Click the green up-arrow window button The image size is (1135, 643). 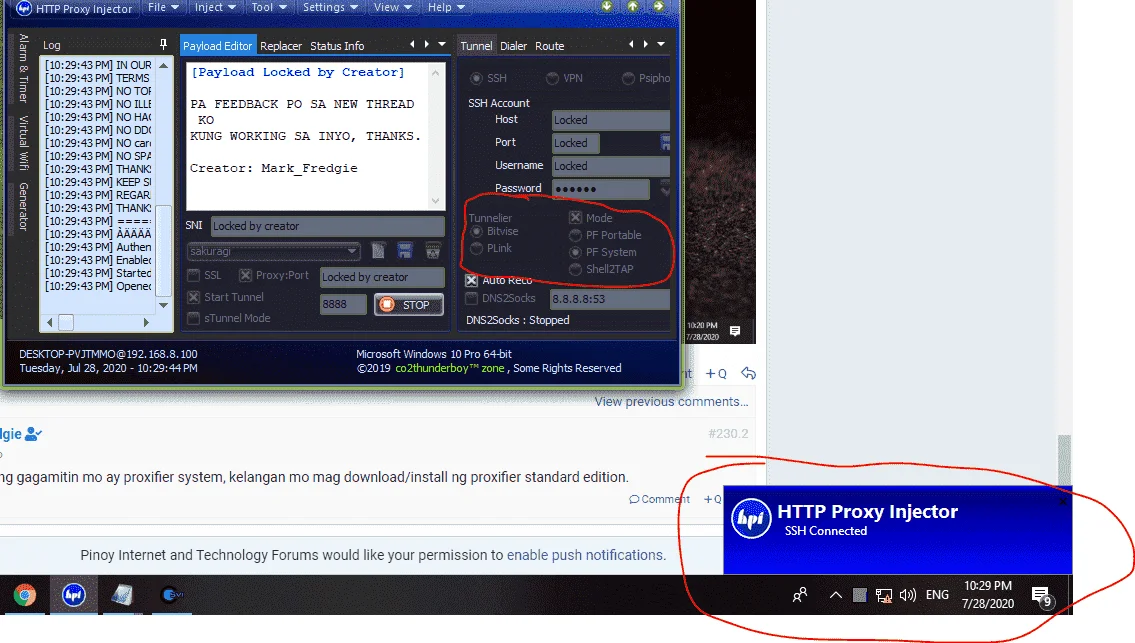[x=633, y=6]
